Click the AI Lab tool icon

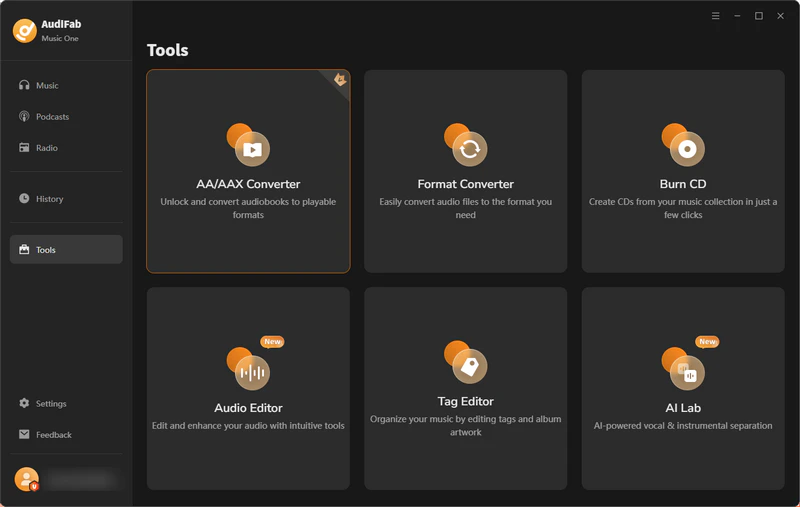pyautogui.click(x=683, y=368)
